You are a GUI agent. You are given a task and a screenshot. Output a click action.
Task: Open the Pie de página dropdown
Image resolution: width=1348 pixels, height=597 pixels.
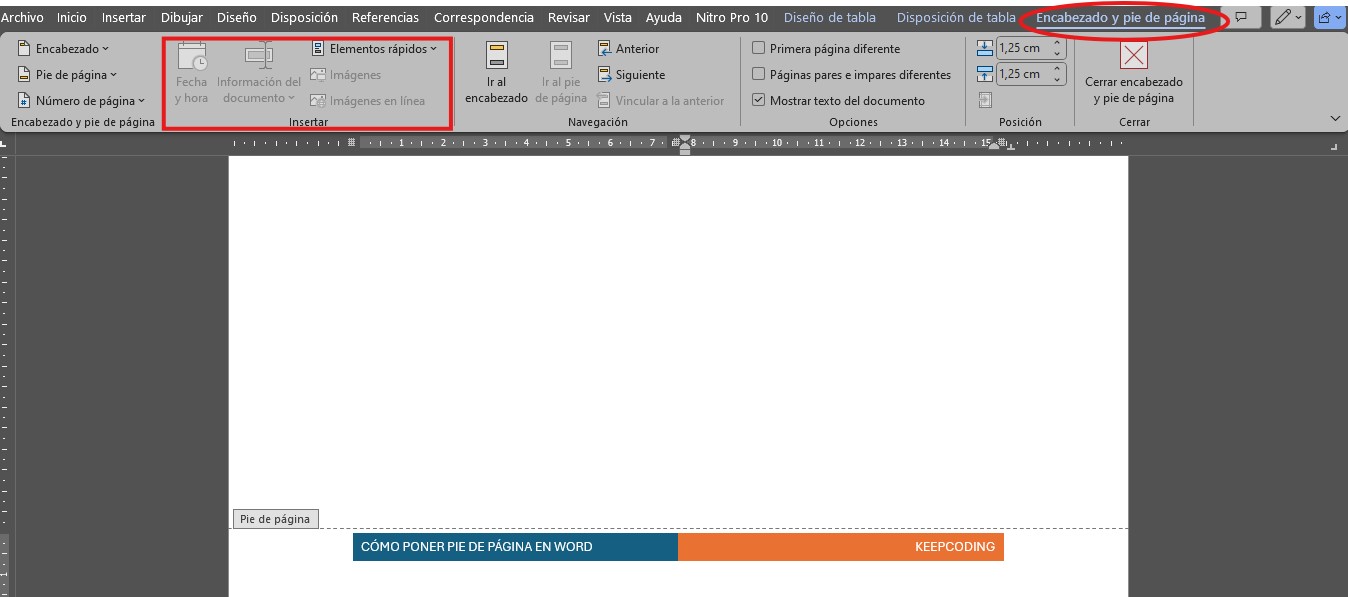pyautogui.click(x=67, y=75)
